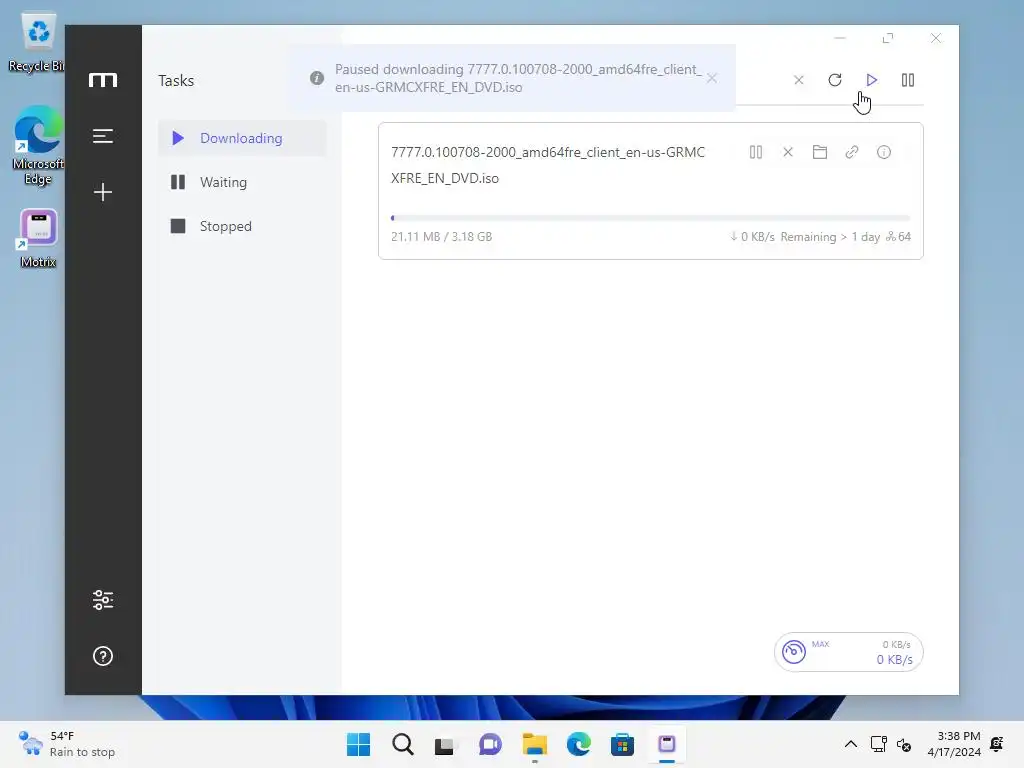This screenshot has height=768, width=1024.
Task: Open Task View in taskbar
Action: [445, 744]
